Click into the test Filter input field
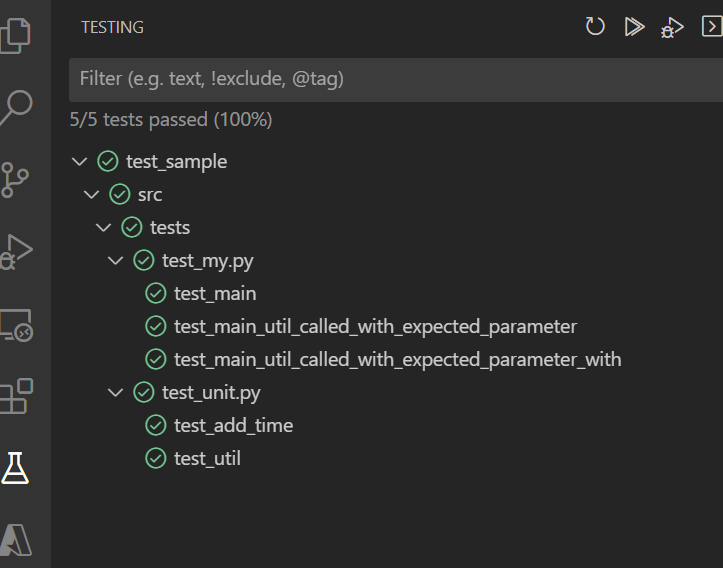Viewport: 723px width, 568px height. (396, 79)
